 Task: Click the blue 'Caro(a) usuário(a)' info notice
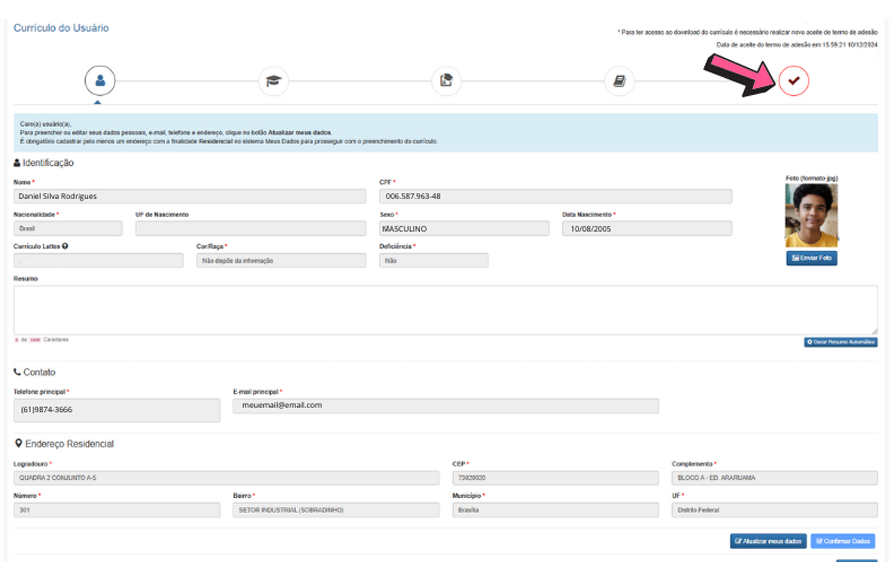445,133
